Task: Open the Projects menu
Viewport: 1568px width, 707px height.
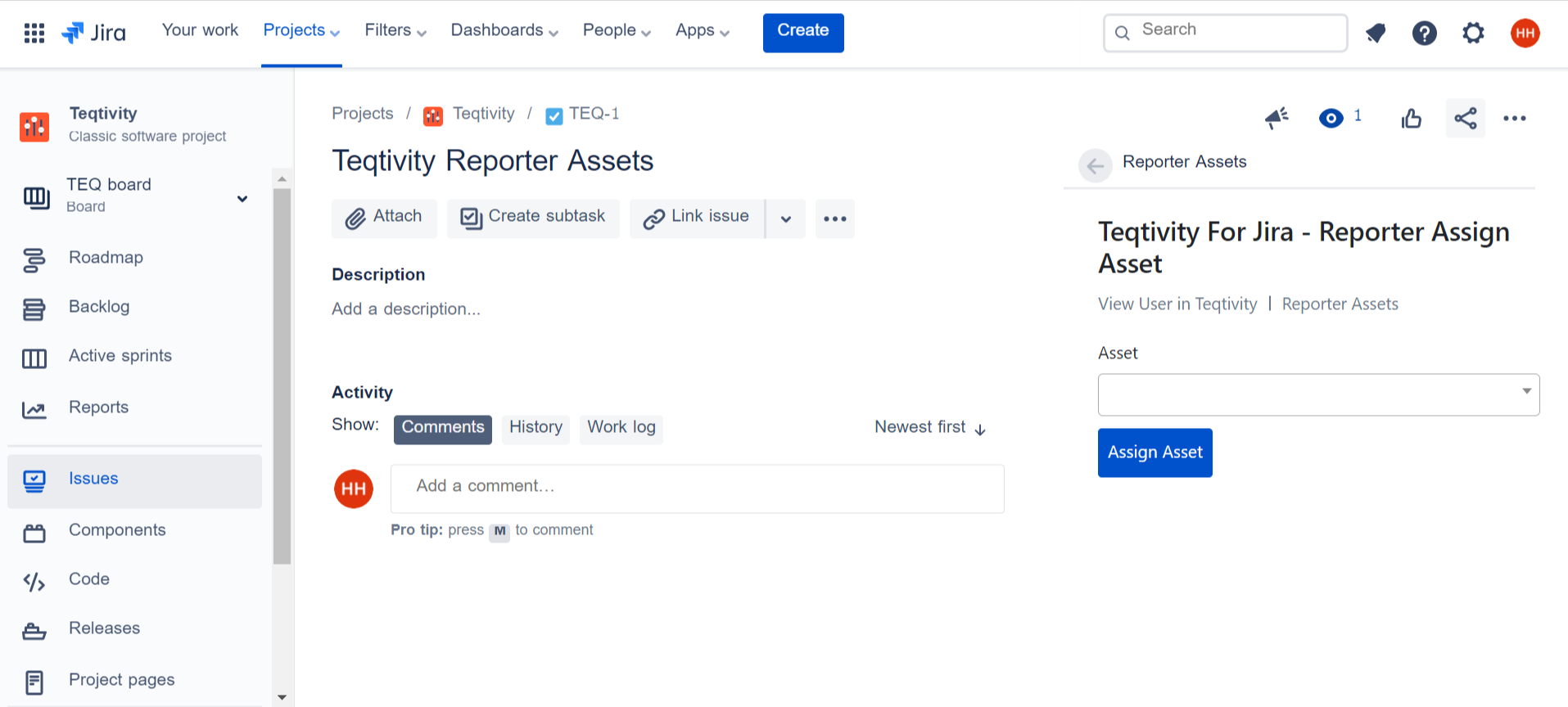Action: pyautogui.click(x=301, y=30)
